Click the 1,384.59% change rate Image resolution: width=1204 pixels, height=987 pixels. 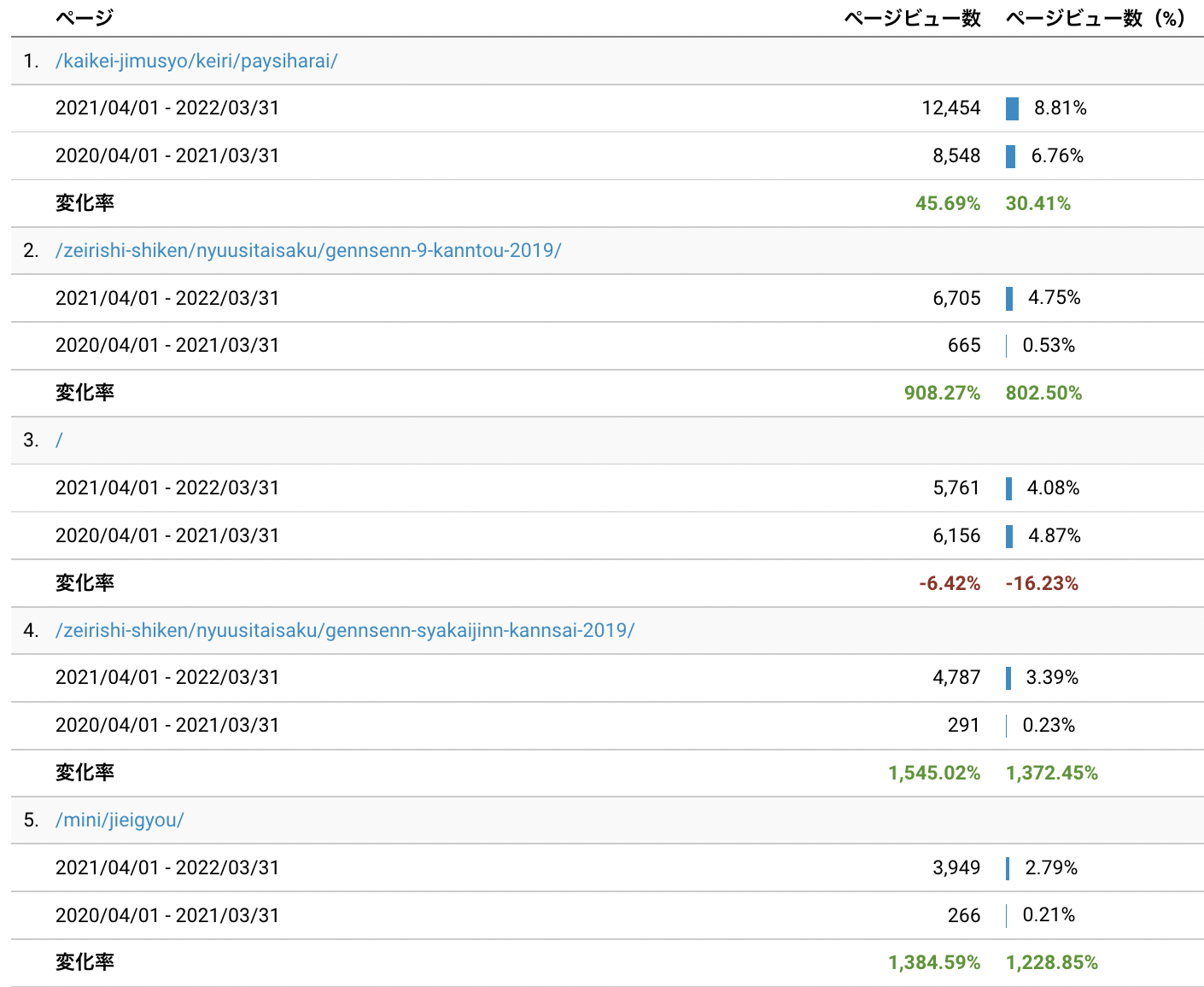click(934, 963)
